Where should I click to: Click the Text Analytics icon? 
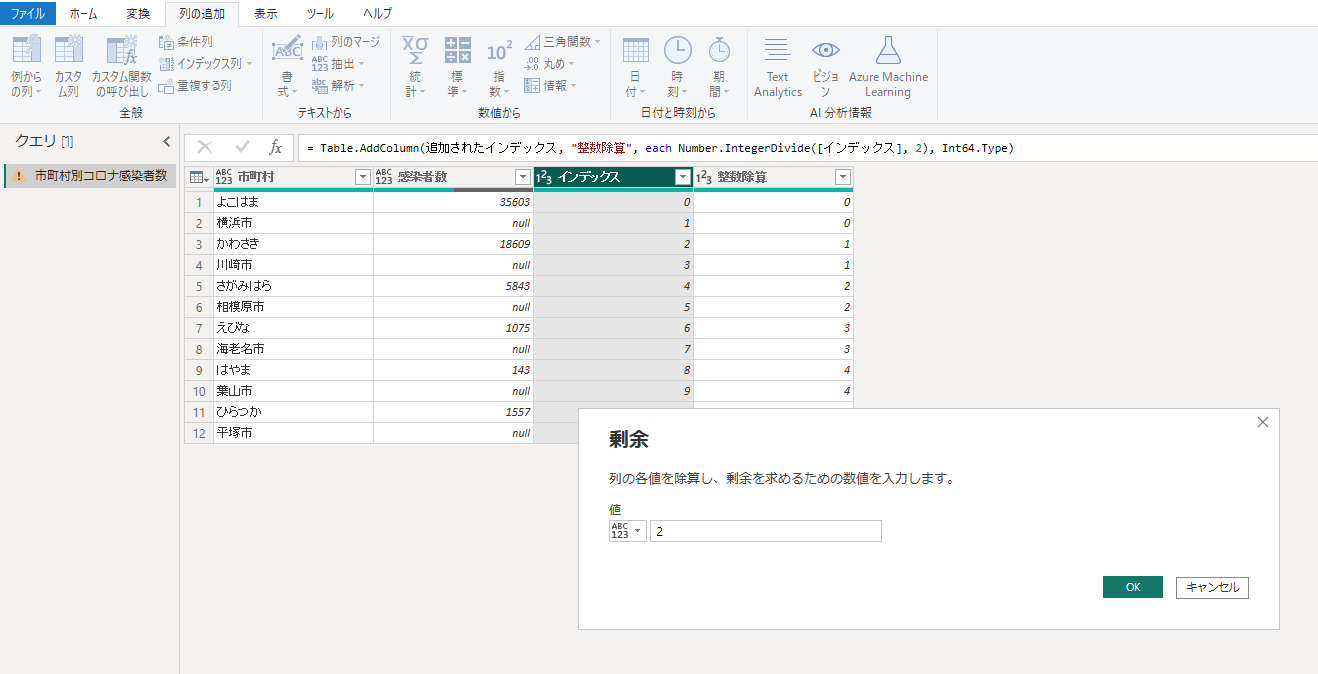tap(777, 50)
